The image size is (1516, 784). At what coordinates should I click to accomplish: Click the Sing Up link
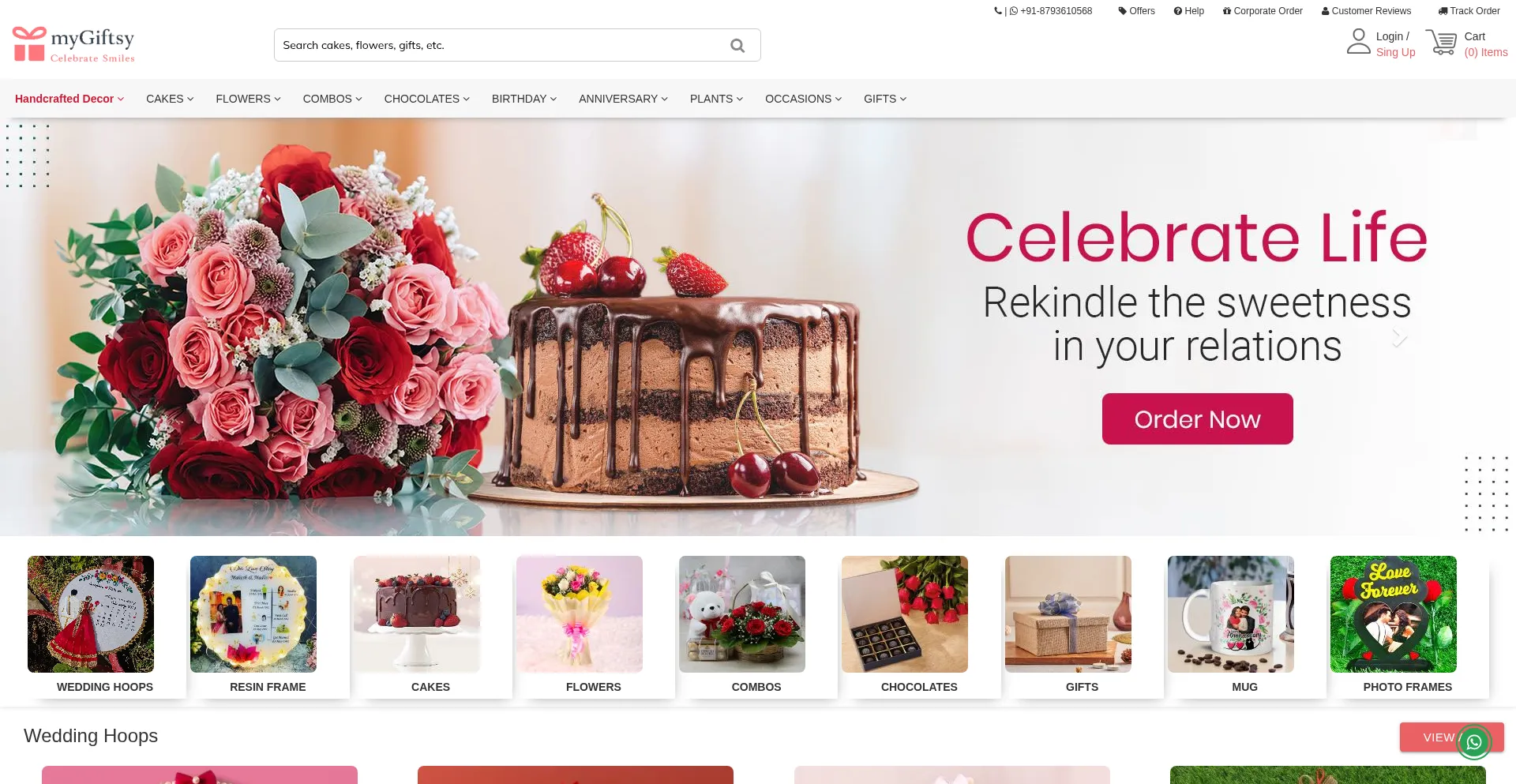pyautogui.click(x=1395, y=52)
